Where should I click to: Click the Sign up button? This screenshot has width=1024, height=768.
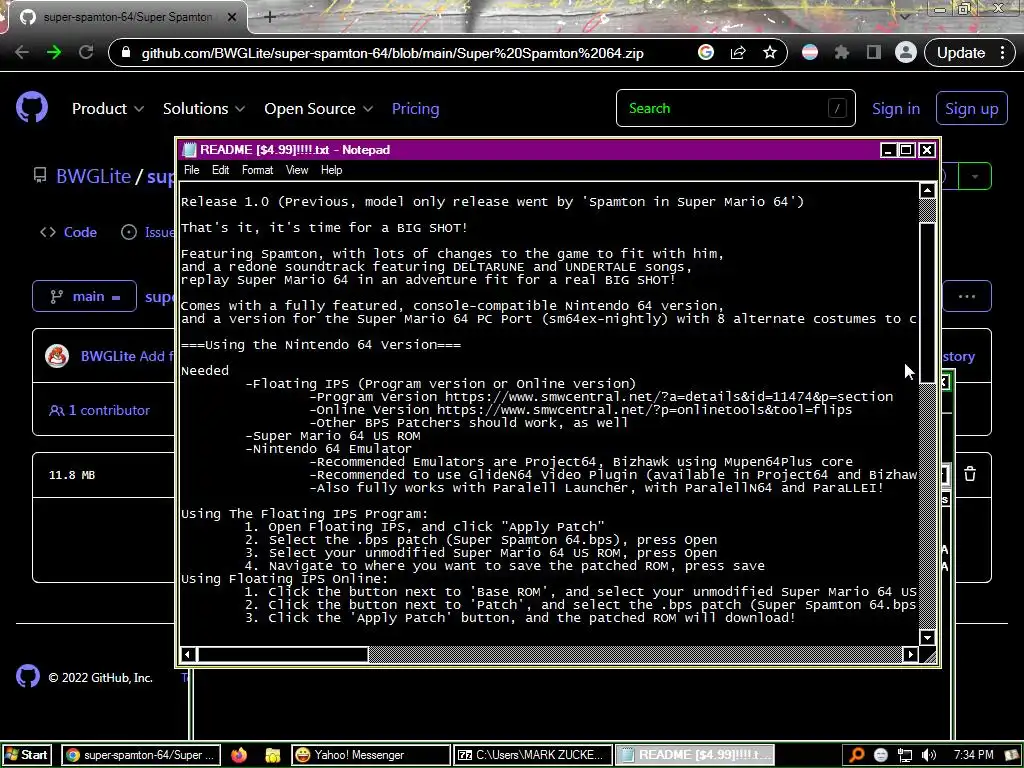(971, 108)
